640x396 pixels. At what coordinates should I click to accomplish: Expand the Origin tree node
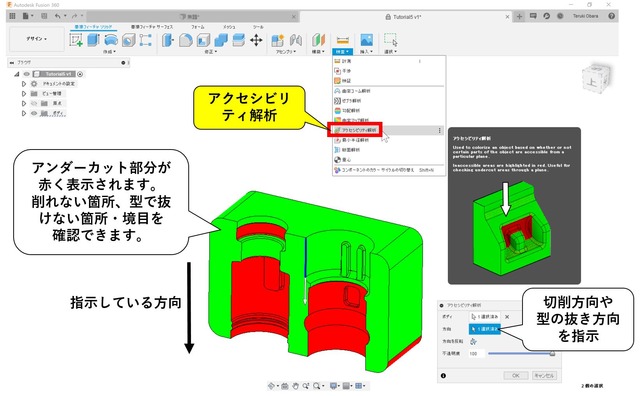24,103
